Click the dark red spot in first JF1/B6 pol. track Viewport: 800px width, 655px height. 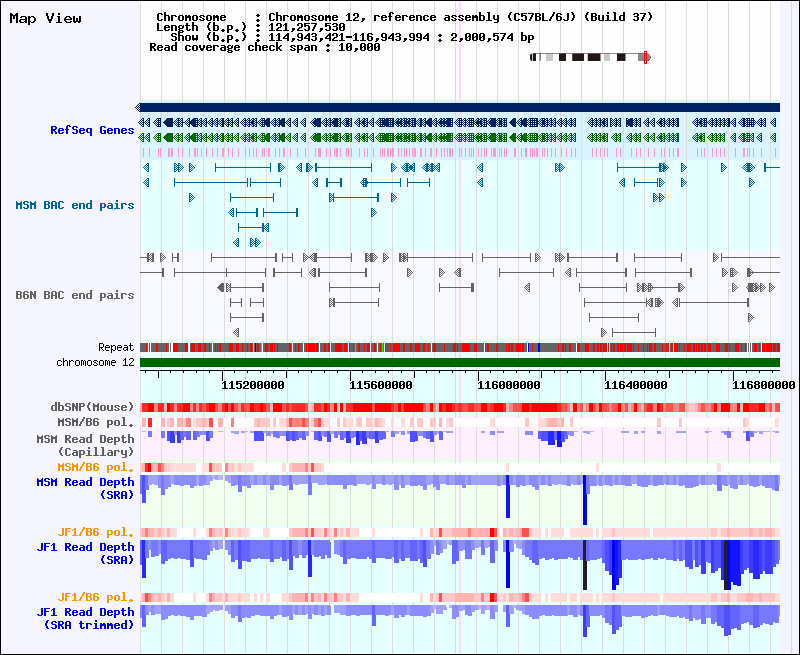tap(493, 532)
